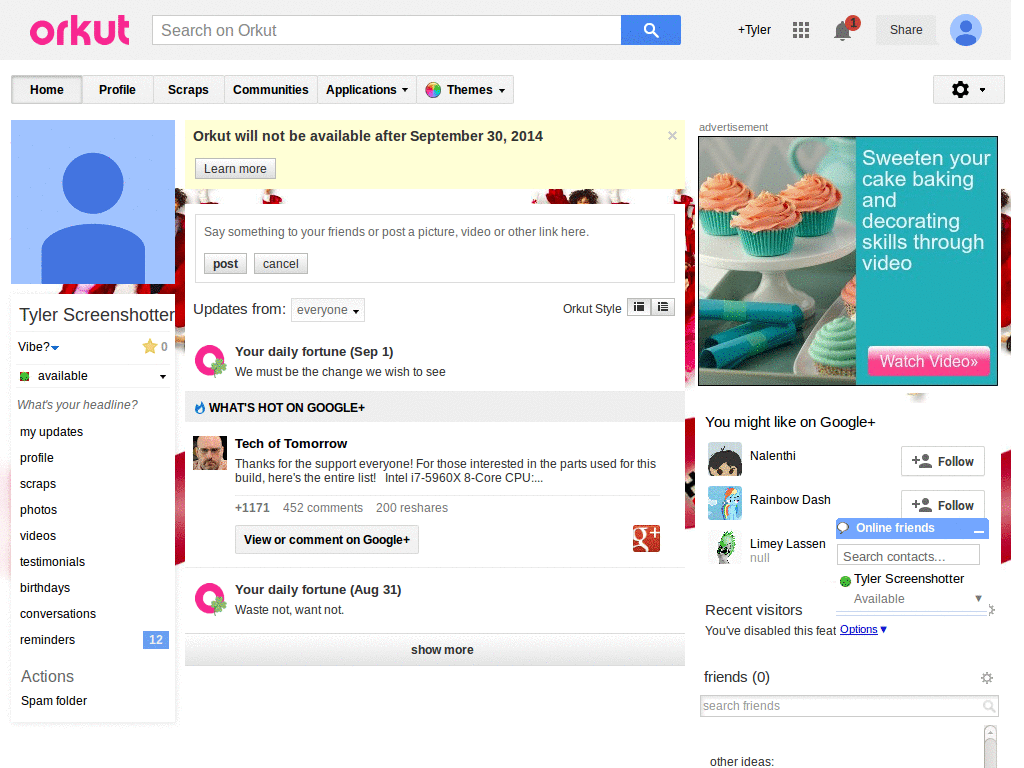Open conversations in sidebar
Viewport: 1024px width, 768px height.
tap(58, 614)
